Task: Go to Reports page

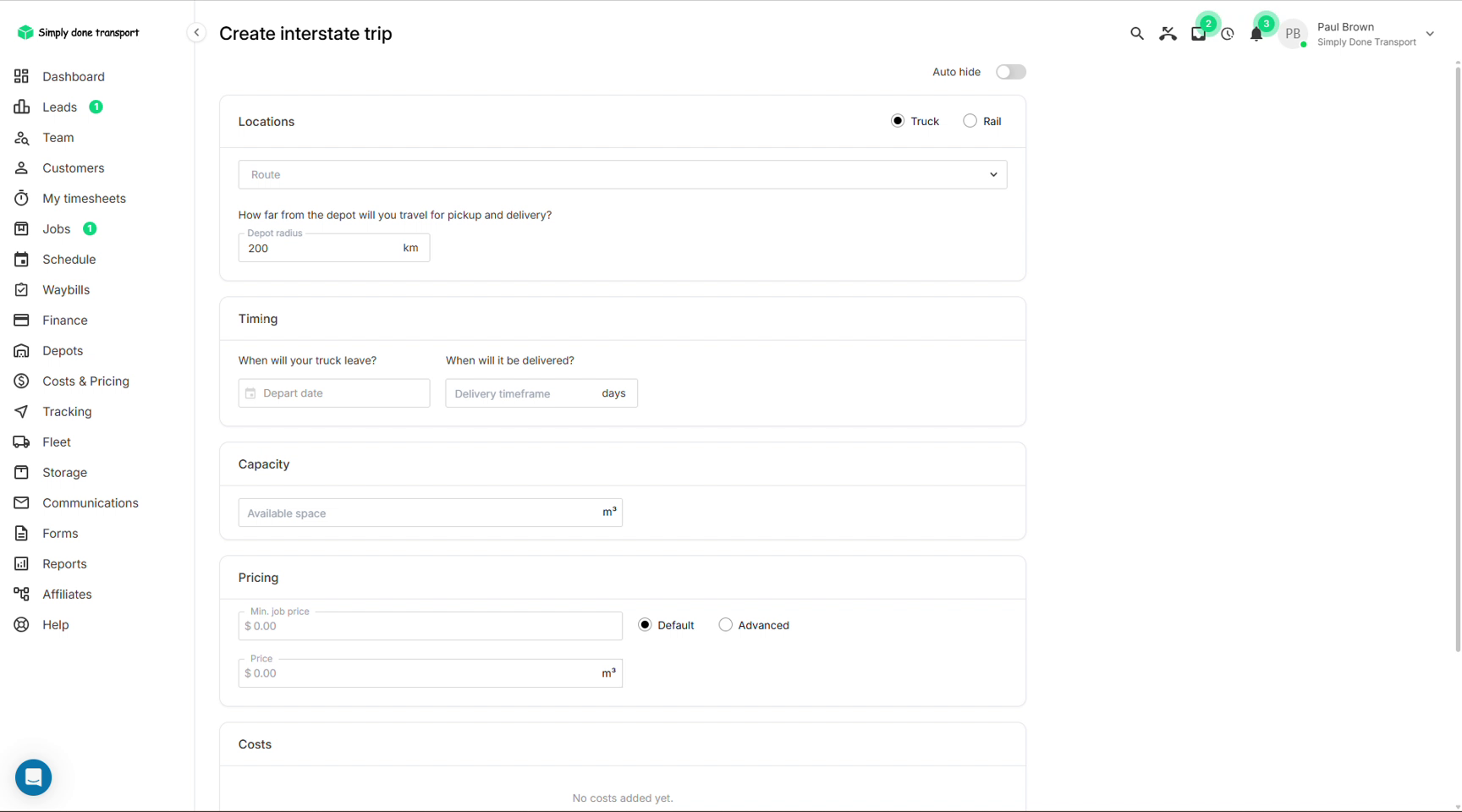Action: (x=64, y=563)
